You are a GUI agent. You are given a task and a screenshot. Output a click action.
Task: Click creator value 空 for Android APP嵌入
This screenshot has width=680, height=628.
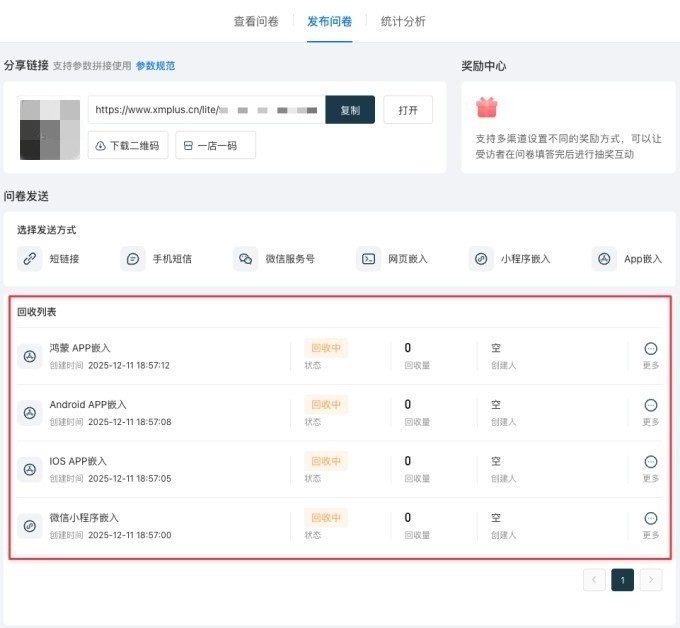[x=496, y=405]
